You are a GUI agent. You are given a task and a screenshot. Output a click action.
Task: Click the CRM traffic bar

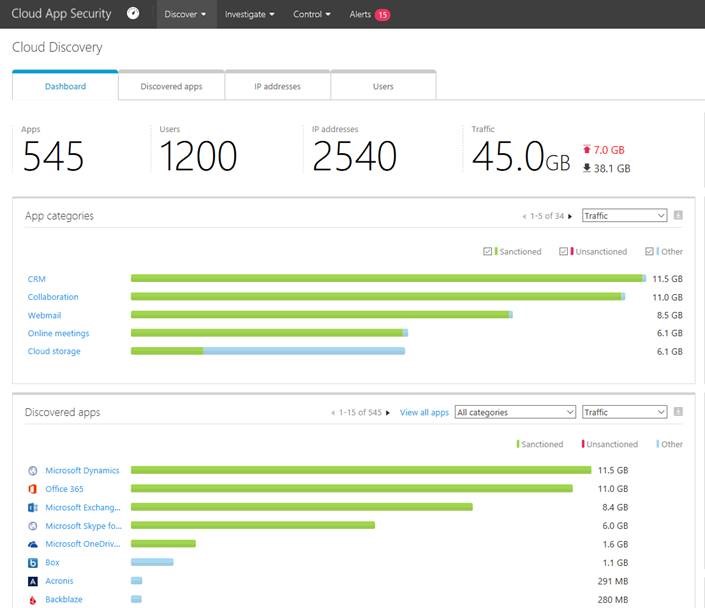[388, 278]
